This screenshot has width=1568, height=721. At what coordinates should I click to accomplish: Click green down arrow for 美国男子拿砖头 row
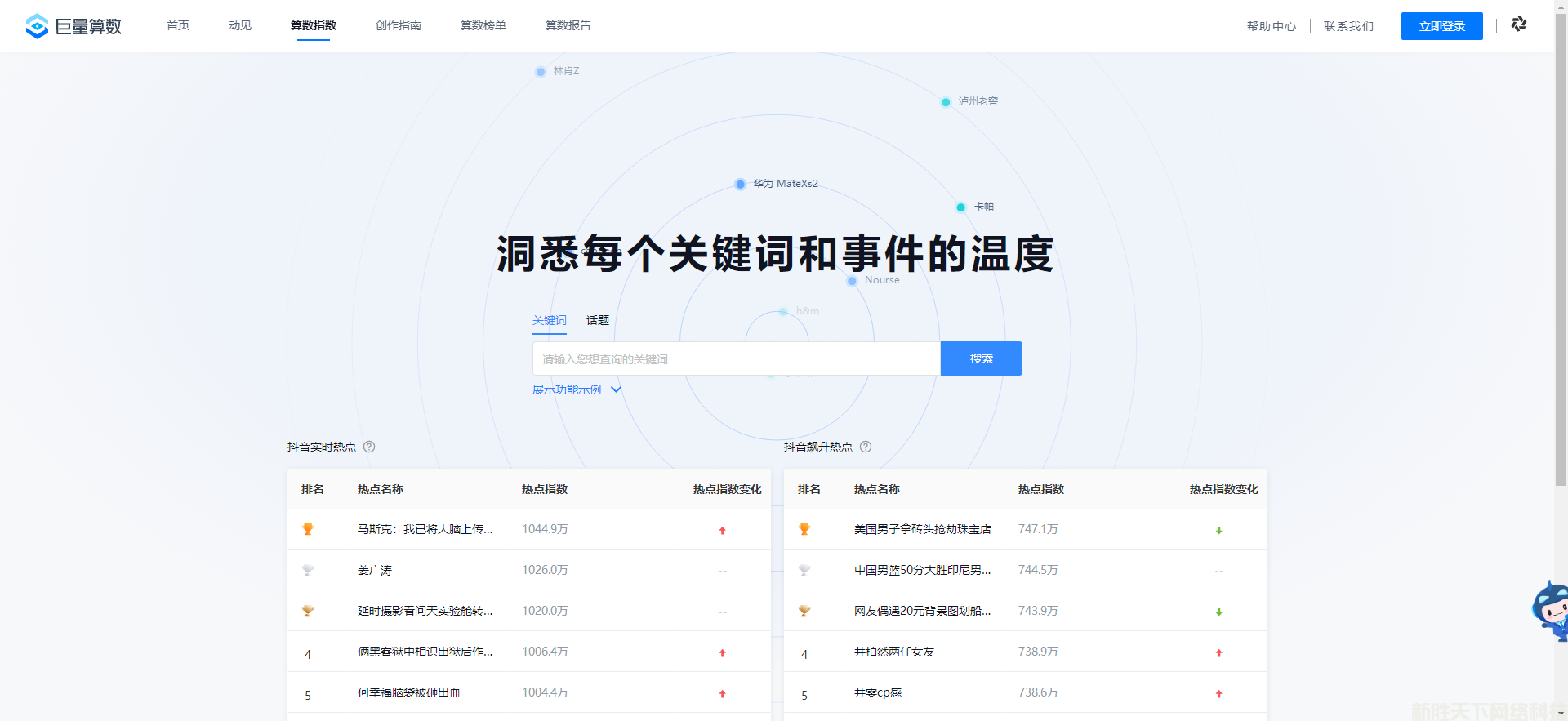point(1218,531)
